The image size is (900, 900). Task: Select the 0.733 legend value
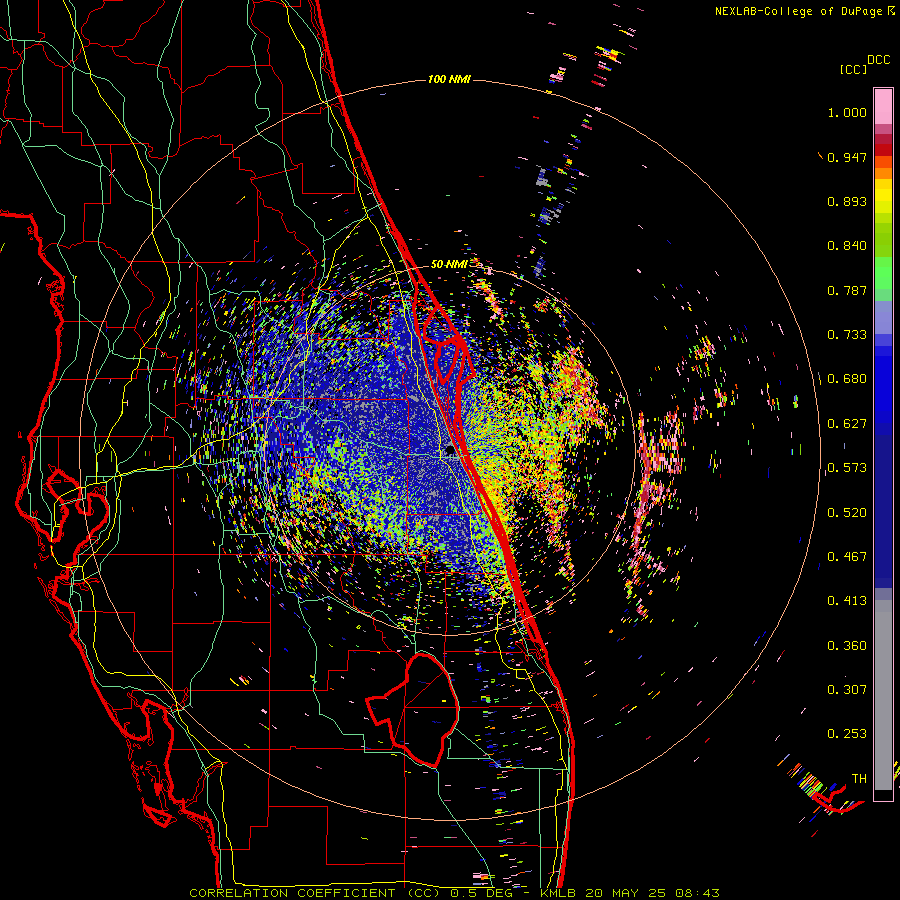coord(847,335)
